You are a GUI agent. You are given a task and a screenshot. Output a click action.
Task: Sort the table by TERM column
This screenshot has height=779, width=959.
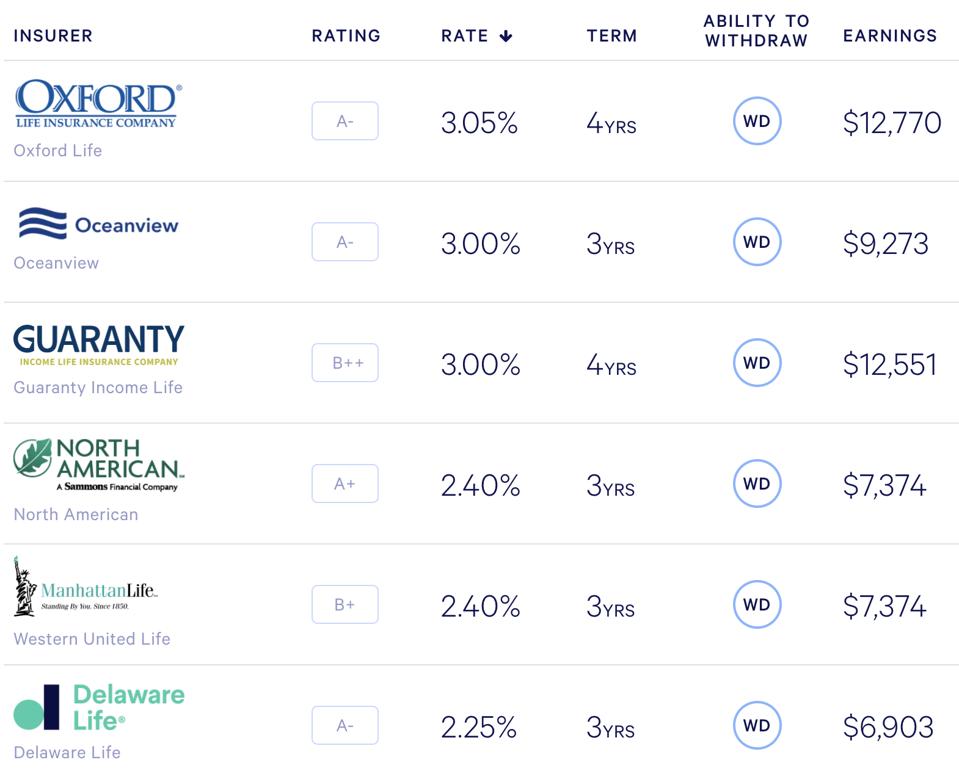[612, 35]
